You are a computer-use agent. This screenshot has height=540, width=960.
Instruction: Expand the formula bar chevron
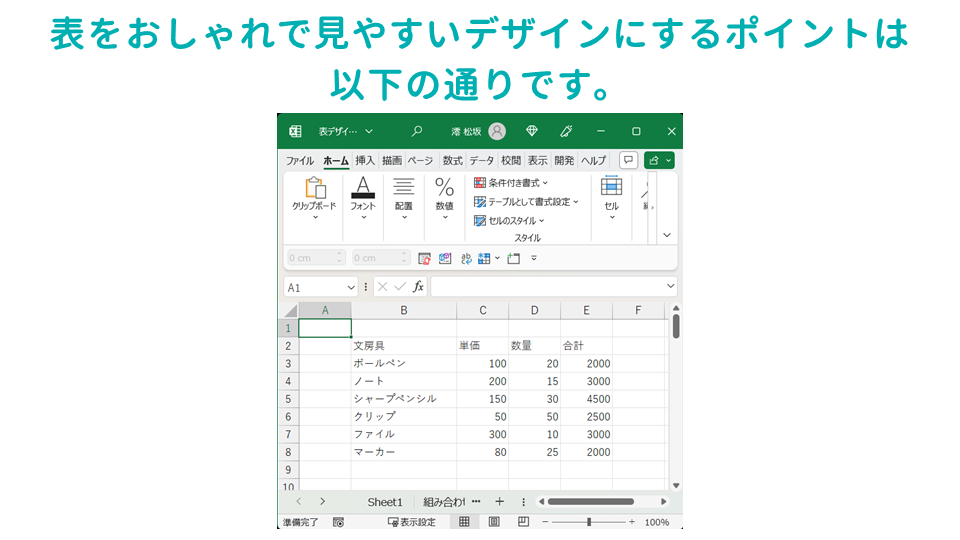[x=670, y=286]
